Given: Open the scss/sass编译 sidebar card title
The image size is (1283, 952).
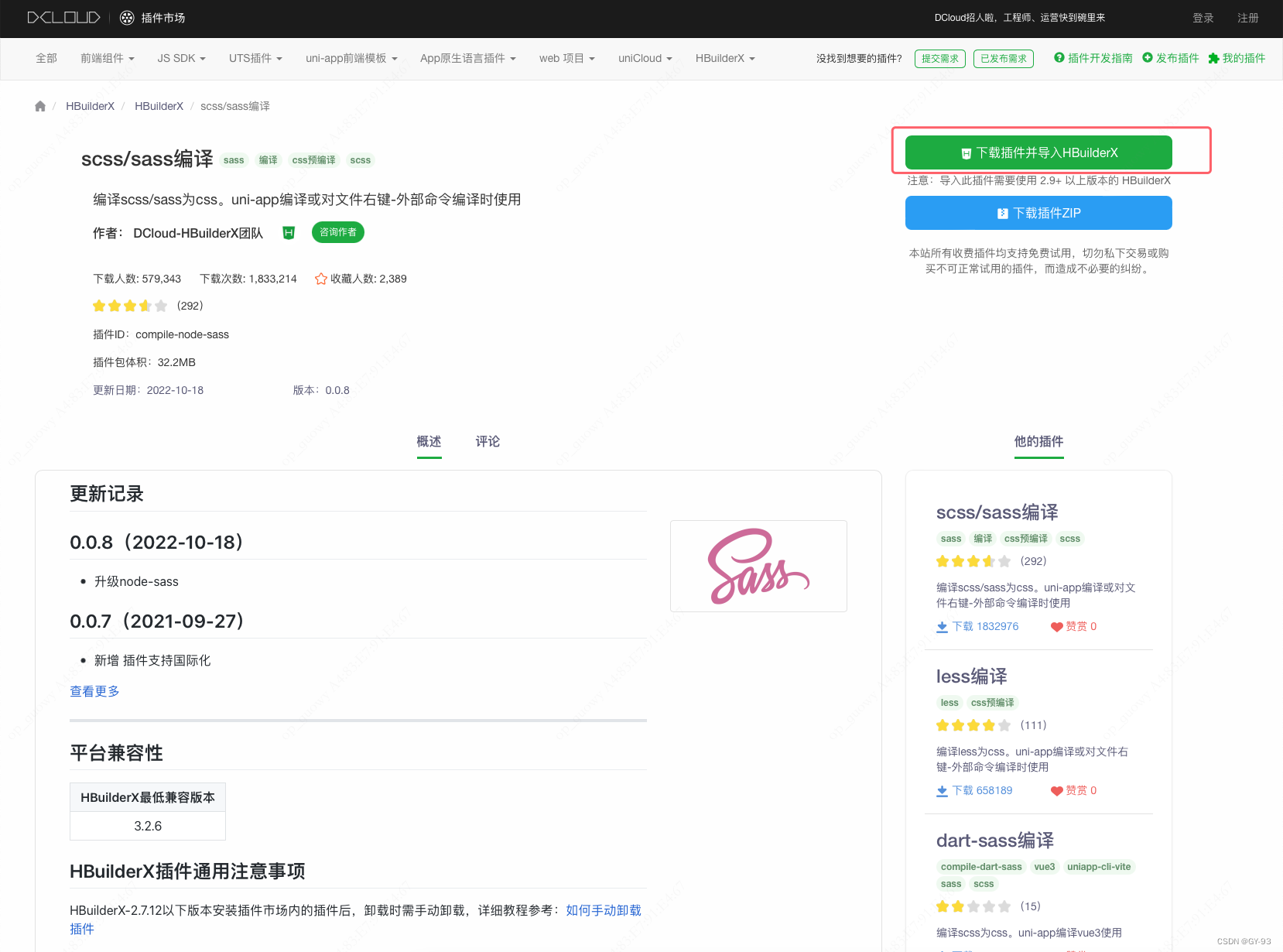Looking at the screenshot, I should pyautogui.click(x=997, y=512).
